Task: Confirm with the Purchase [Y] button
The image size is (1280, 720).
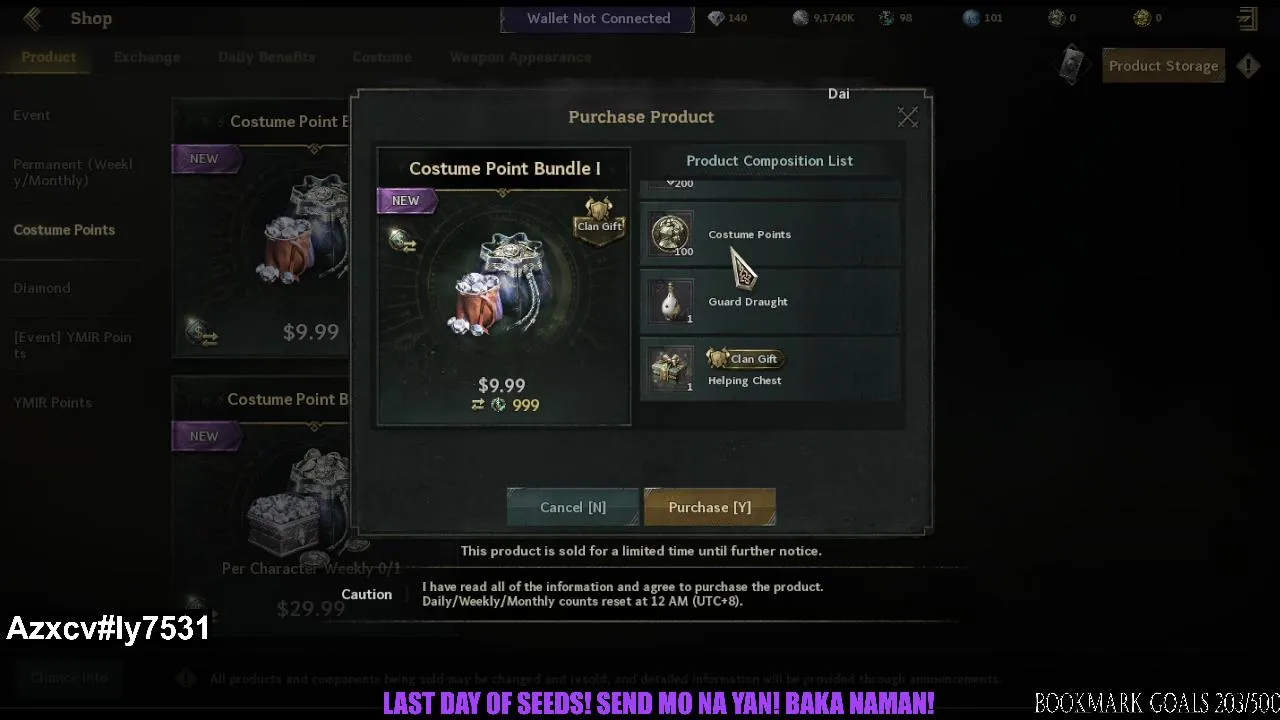Action: click(710, 507)
